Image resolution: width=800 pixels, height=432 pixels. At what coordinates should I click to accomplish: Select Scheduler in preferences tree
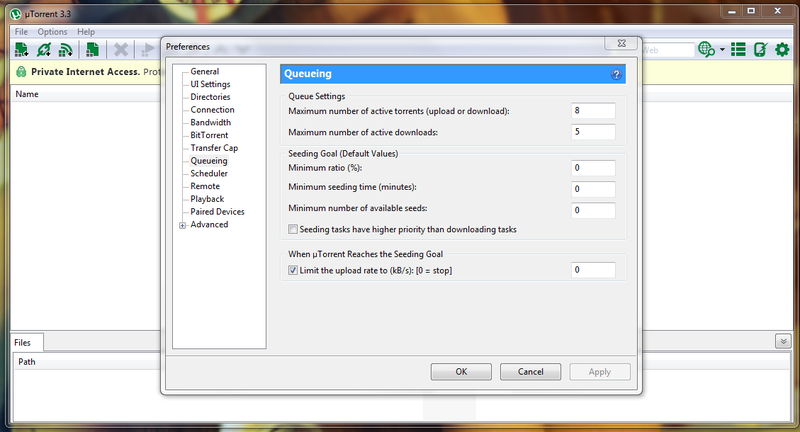click(x=209, y=173)
